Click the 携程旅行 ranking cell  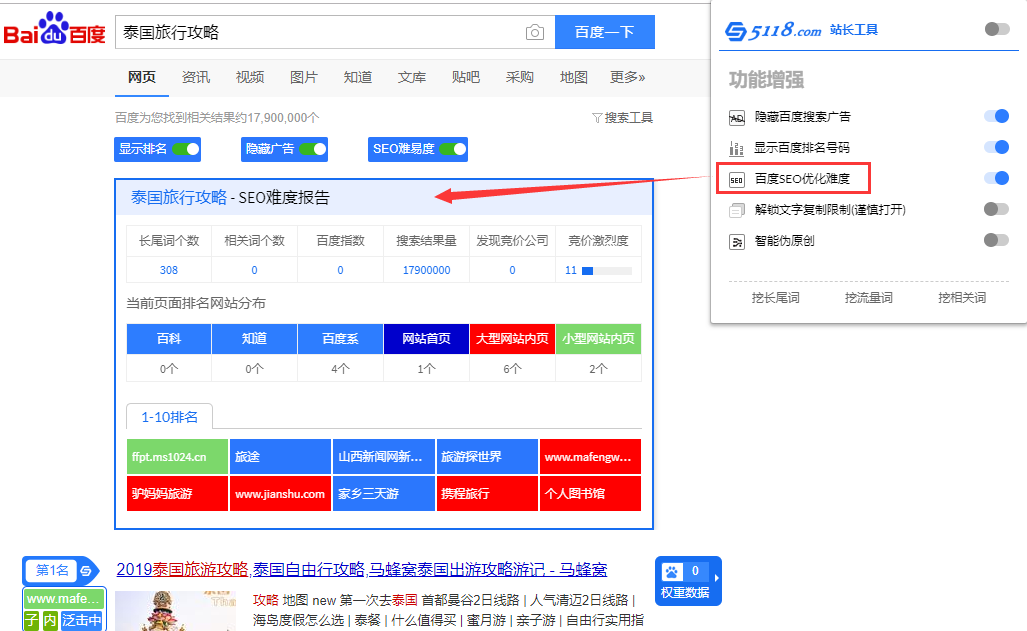(487, 493)
